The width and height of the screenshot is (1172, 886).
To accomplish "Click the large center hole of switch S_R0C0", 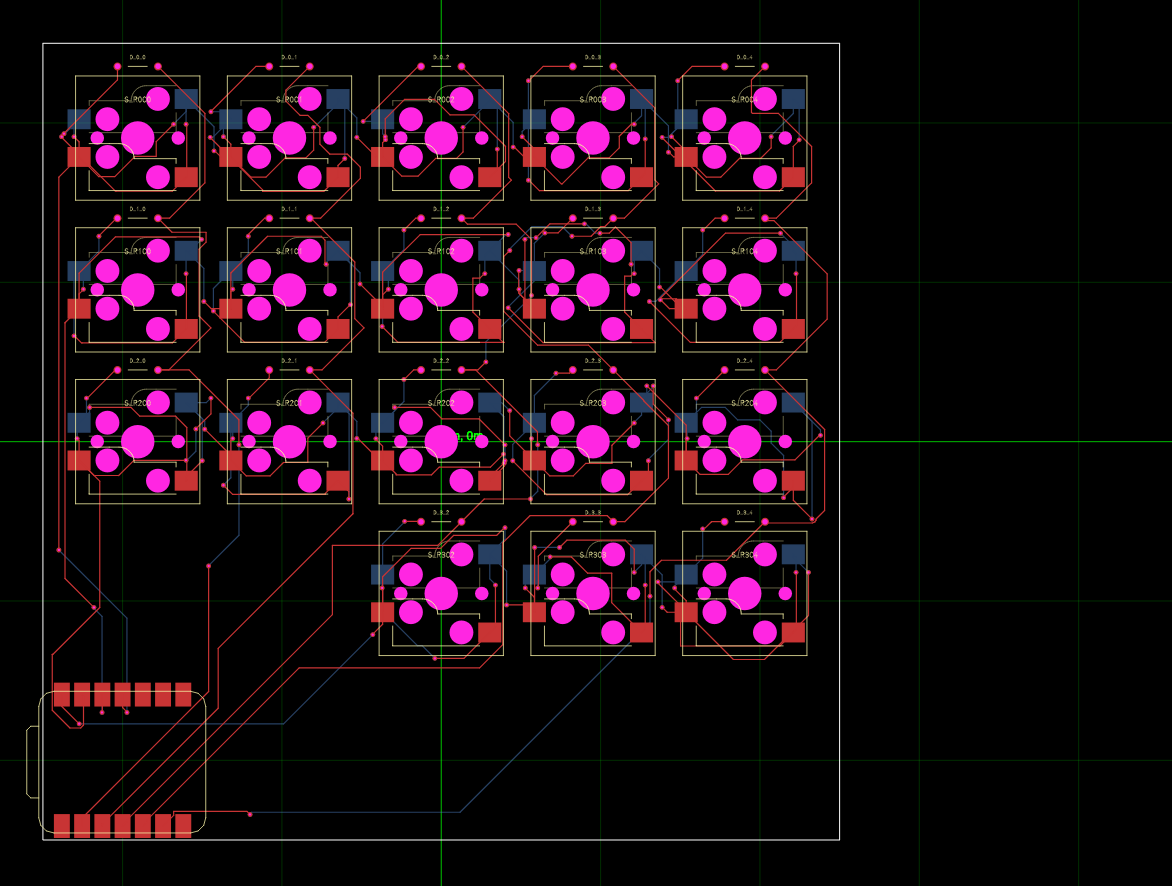I will pos(138,138).
